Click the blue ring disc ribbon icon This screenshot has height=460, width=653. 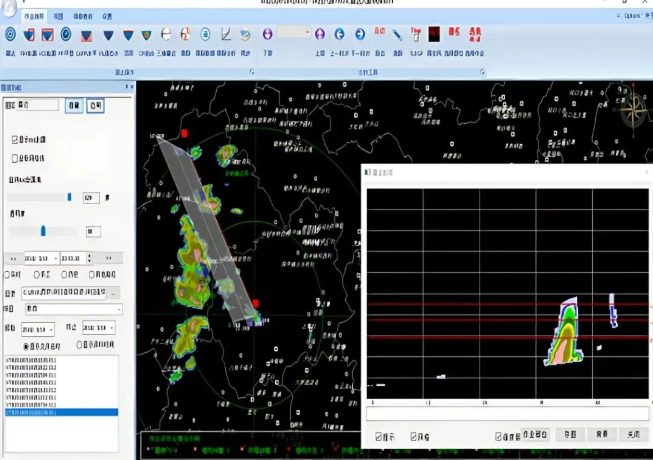pos(66,34)
